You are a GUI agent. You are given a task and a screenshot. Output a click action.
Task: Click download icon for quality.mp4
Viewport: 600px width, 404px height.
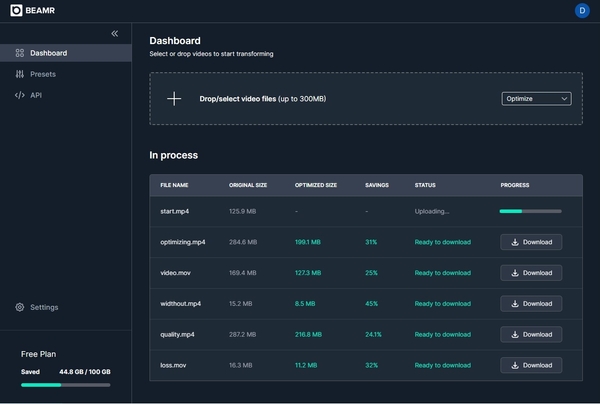[x=514, y=335]
